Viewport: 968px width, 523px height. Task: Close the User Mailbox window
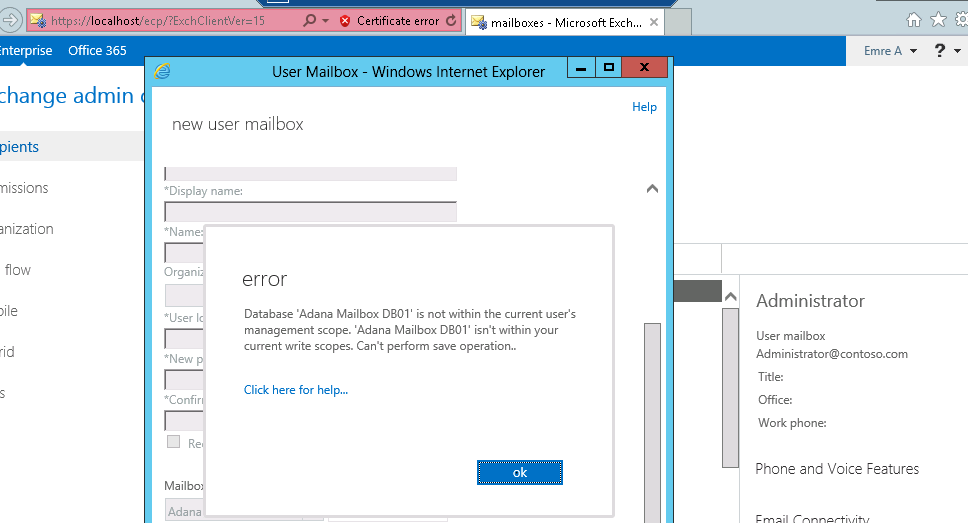click(x=645, y=68)
